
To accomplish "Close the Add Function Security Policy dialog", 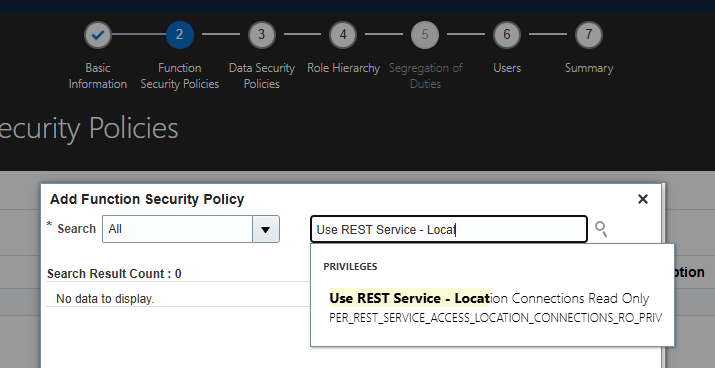I will click(642, 199).
